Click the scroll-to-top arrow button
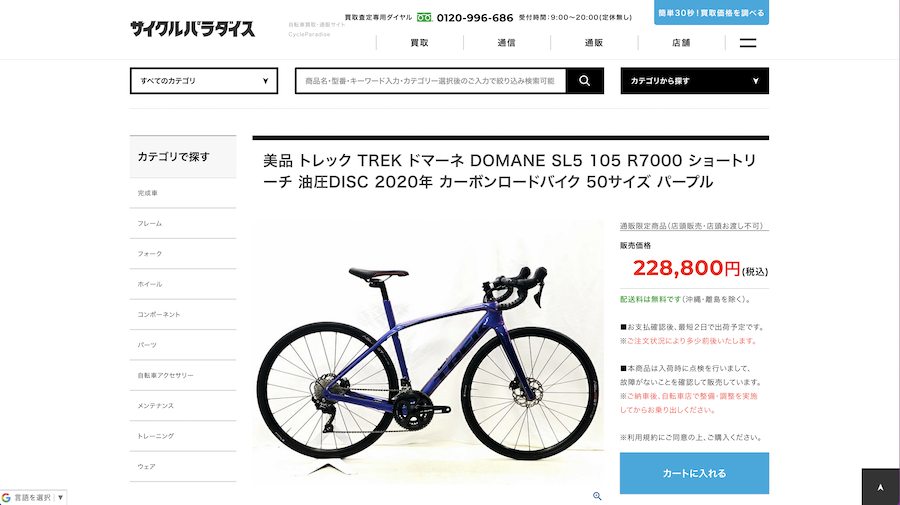 (x=880, y=487)
